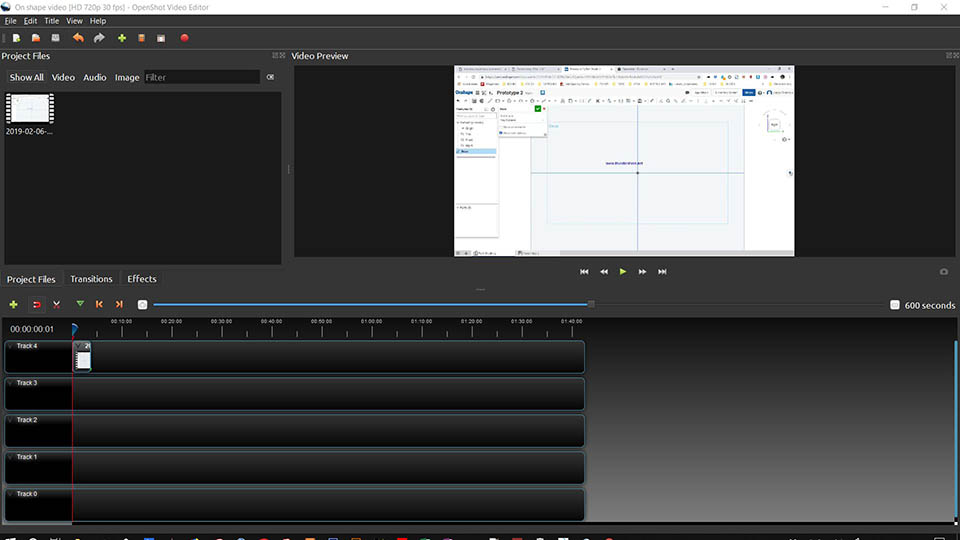Choose profile from the main toolbar

141,38
